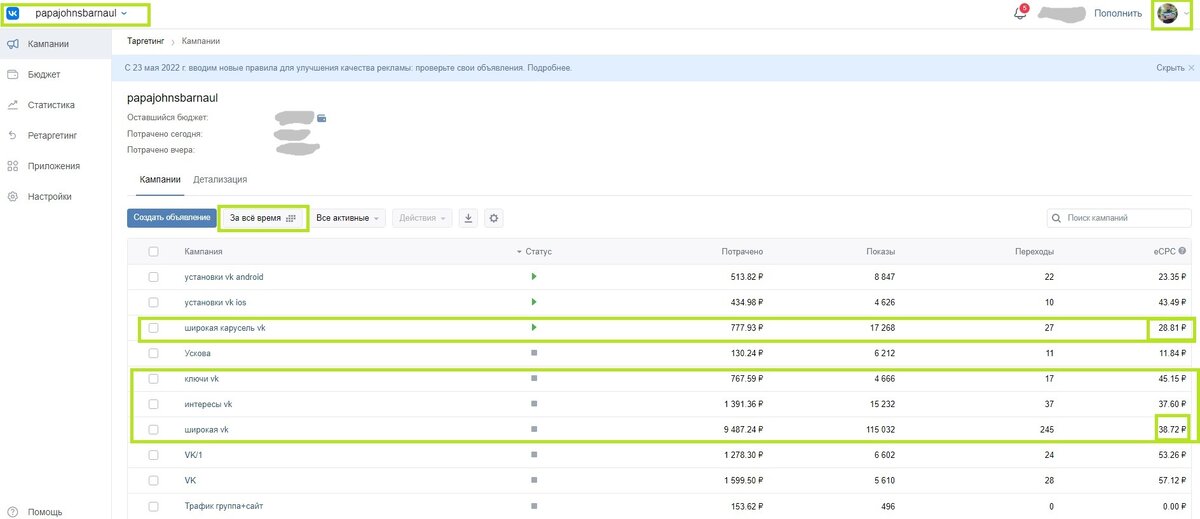Viewport: 1200px width, 519px height.
Task: Toggle the select-all campaigns checkbox
Action: pos(153,251)
